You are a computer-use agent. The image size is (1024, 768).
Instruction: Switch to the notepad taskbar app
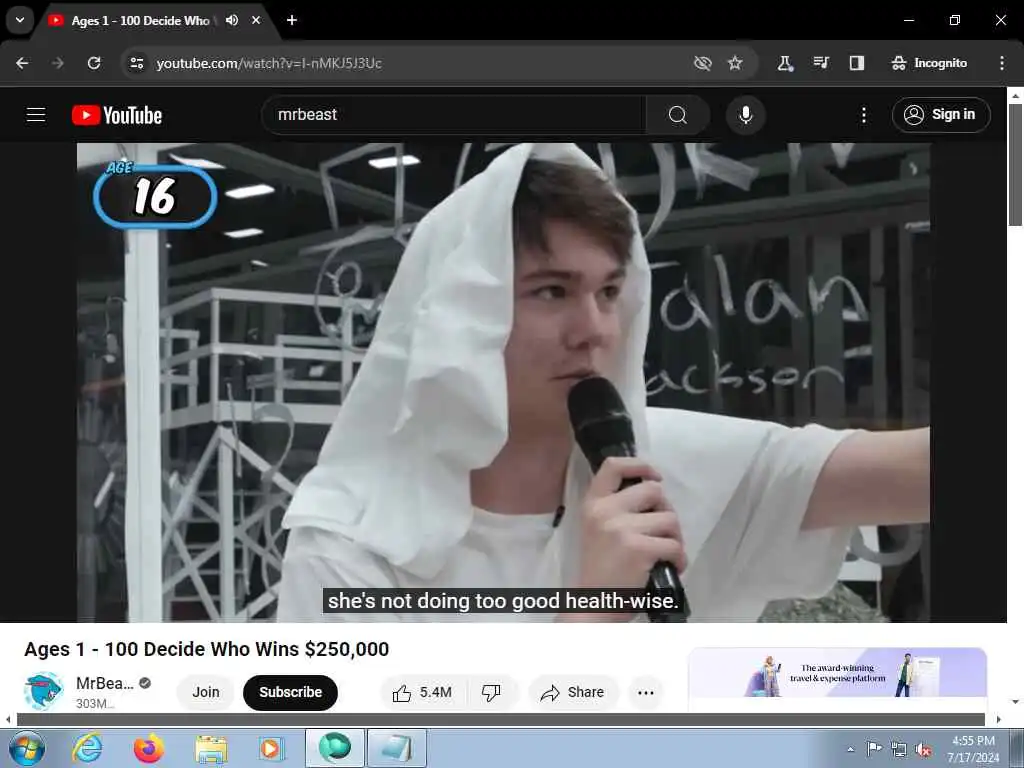click(x=397, y=748)
